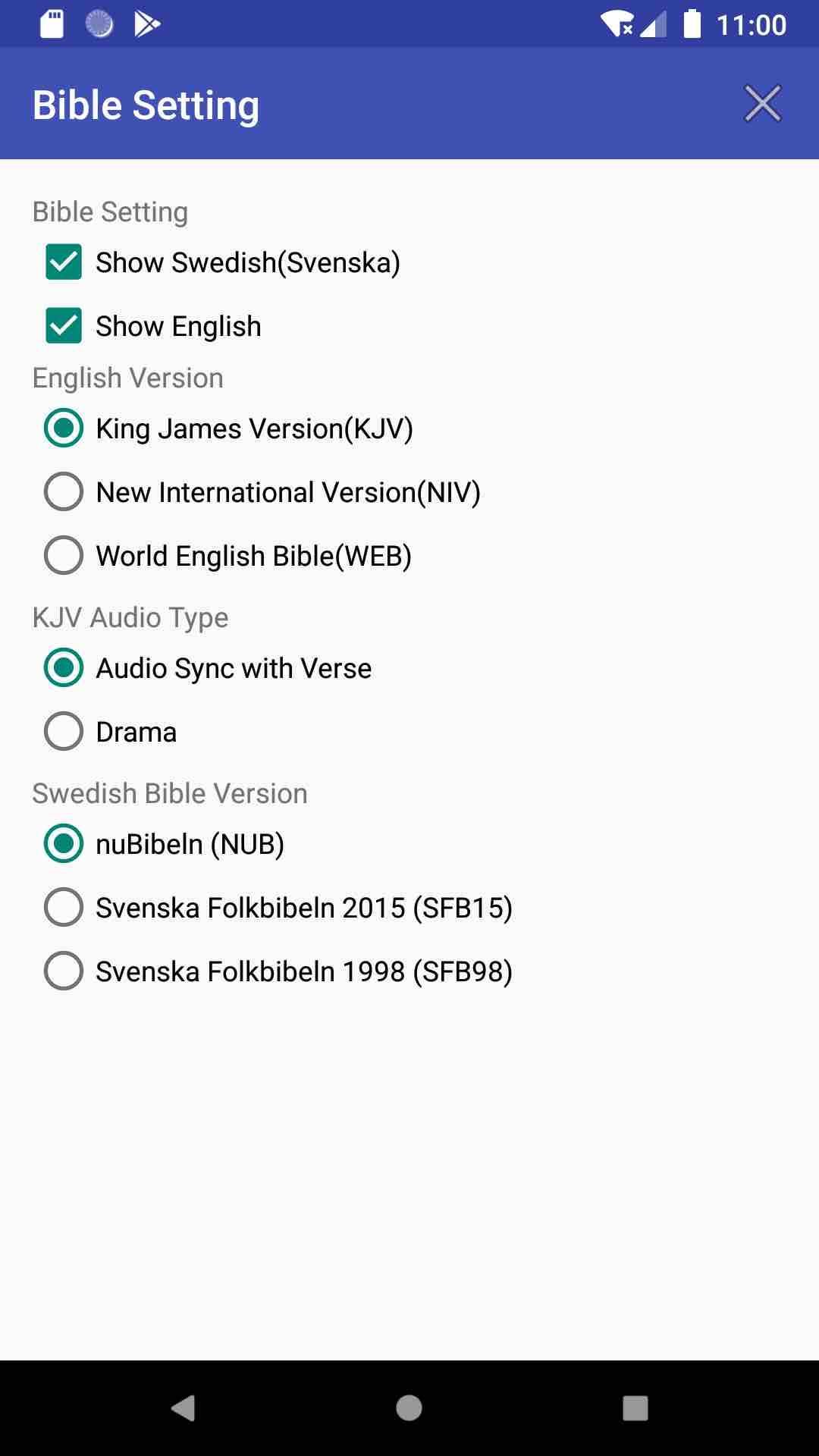The image size is (819, 1456).
Task: Uncheck Show Swedish(Svenska) checkbox
Action: [x=223, y=262]
